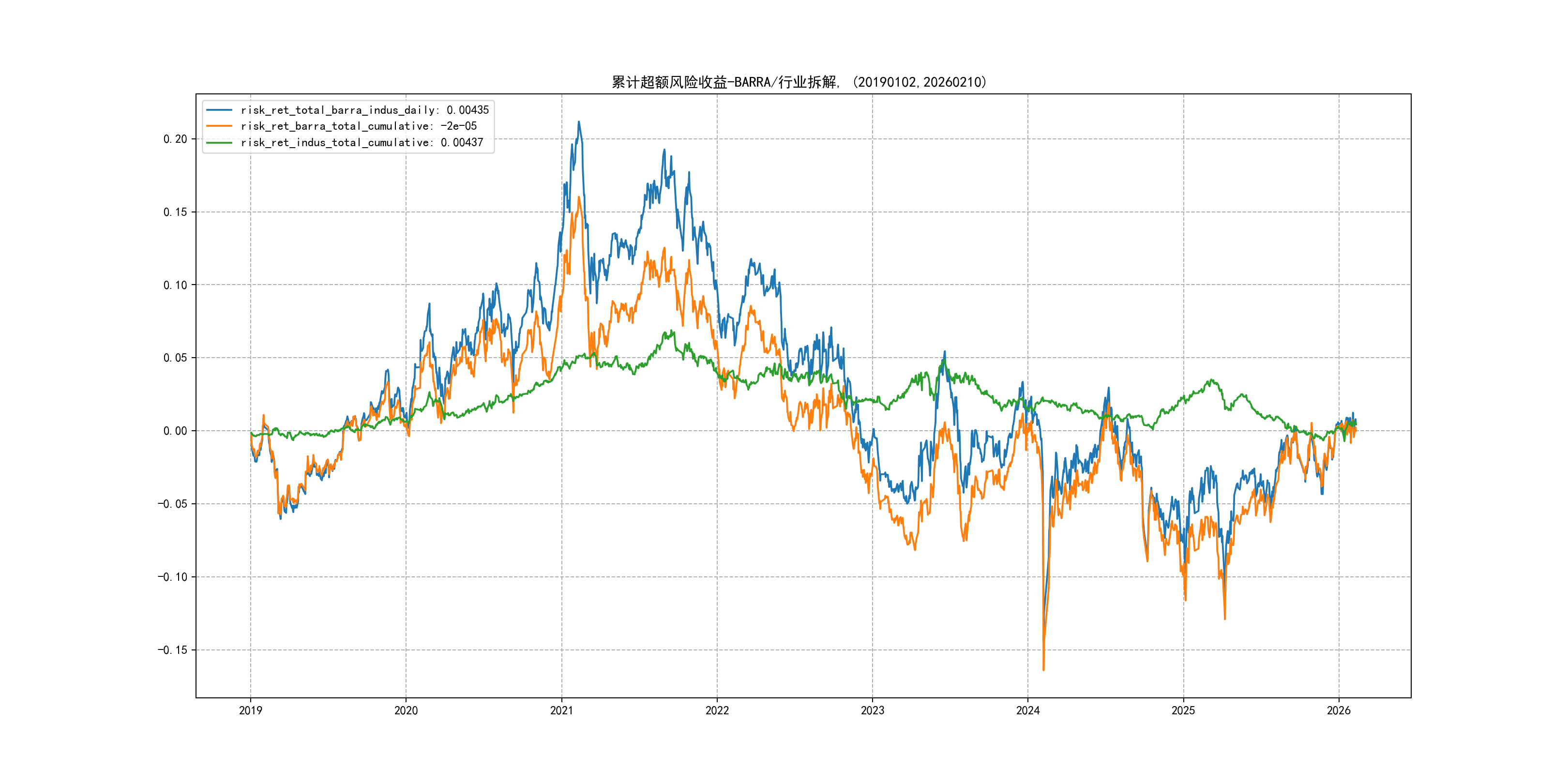
Task: Click the blue legend line swatch
Action: pyautogui.click(x=219, y=110)
